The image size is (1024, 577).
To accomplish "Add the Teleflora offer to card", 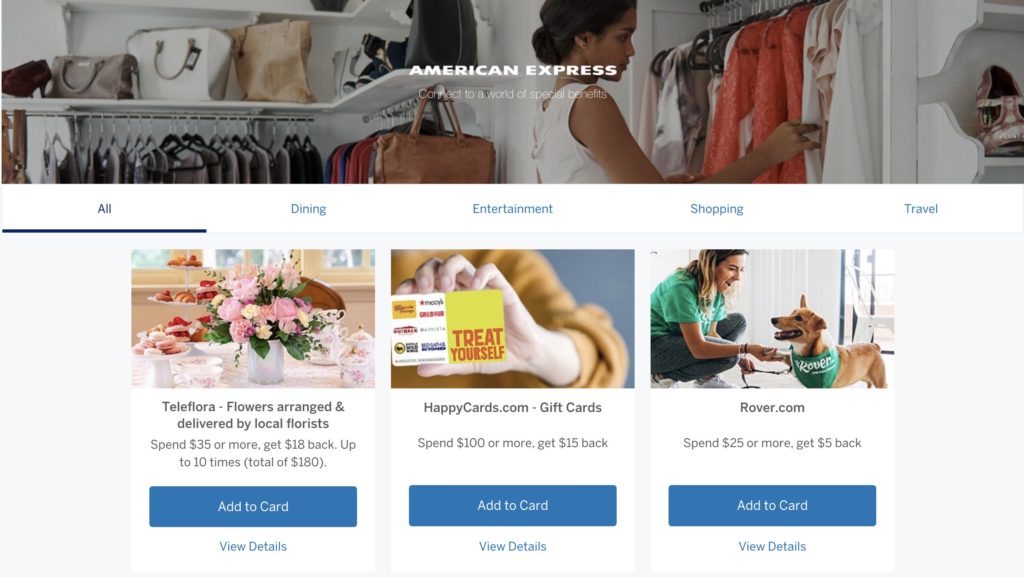I will coord(253,507).
